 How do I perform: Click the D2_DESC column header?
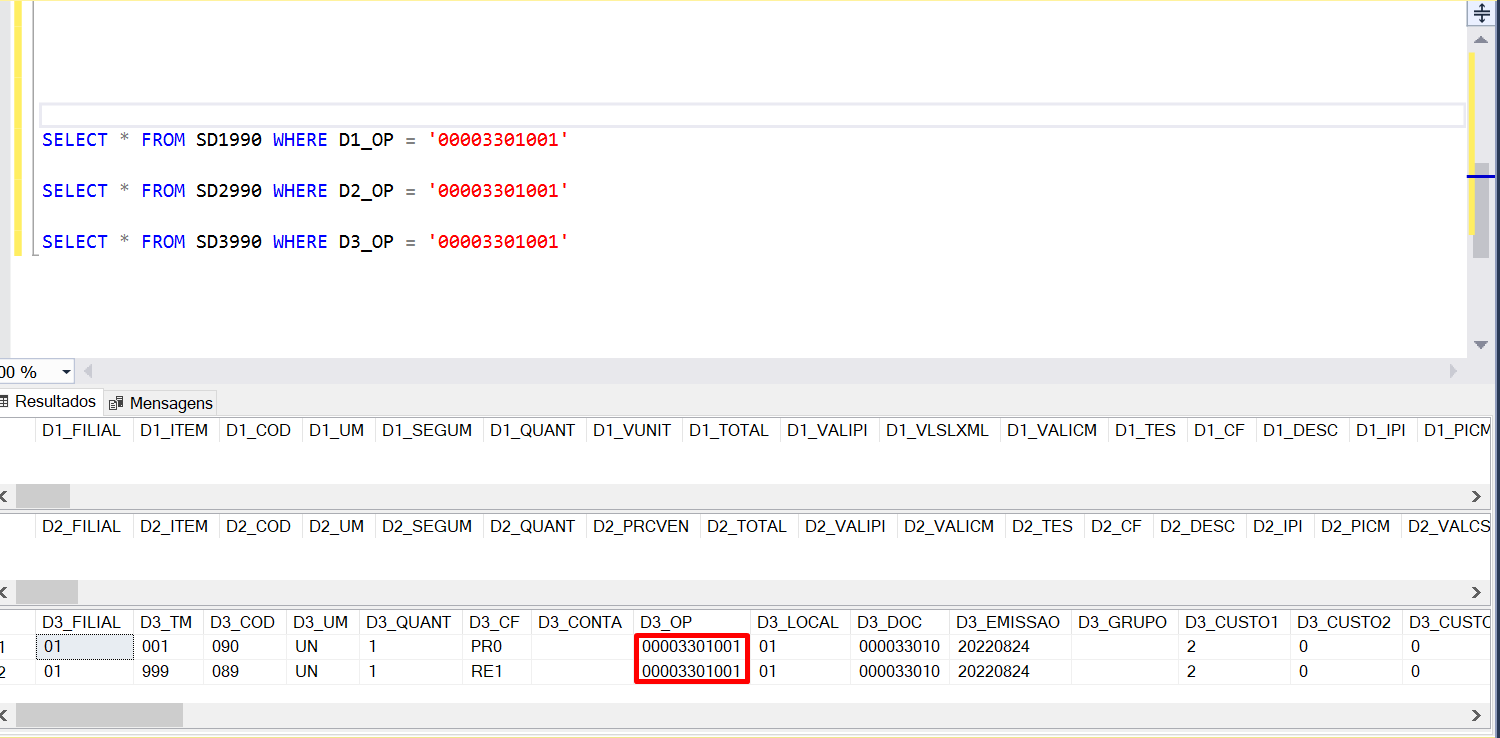1198,526
